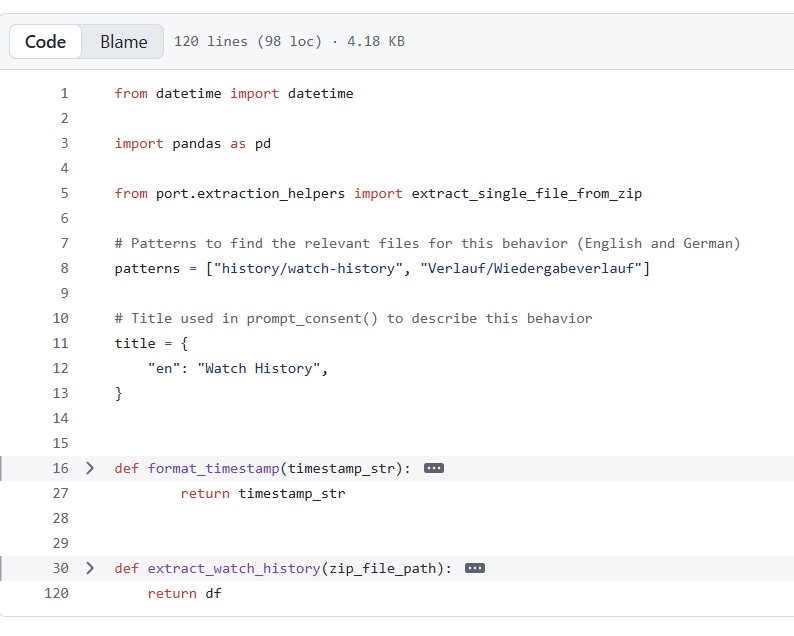This screenshot has width=794, height=636.
Task: Click line number 12
Action: [x=60, y=368]
